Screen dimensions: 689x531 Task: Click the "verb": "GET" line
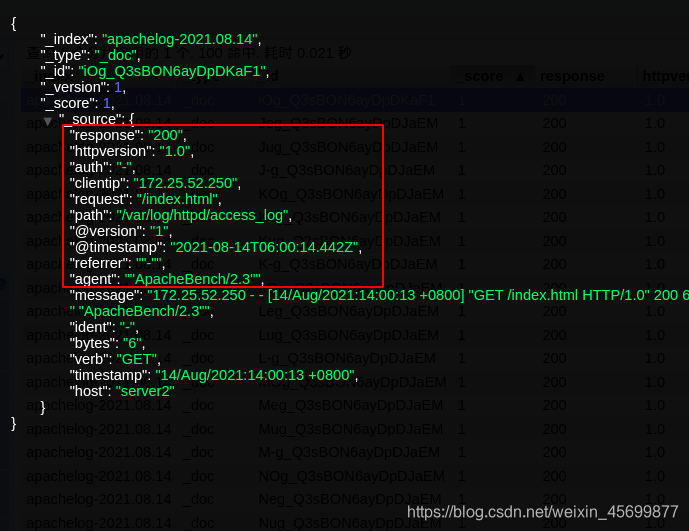coord(115,359)
